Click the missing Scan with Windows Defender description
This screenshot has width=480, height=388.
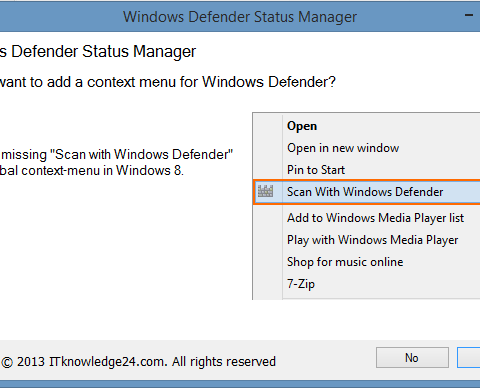coord(117,155)
